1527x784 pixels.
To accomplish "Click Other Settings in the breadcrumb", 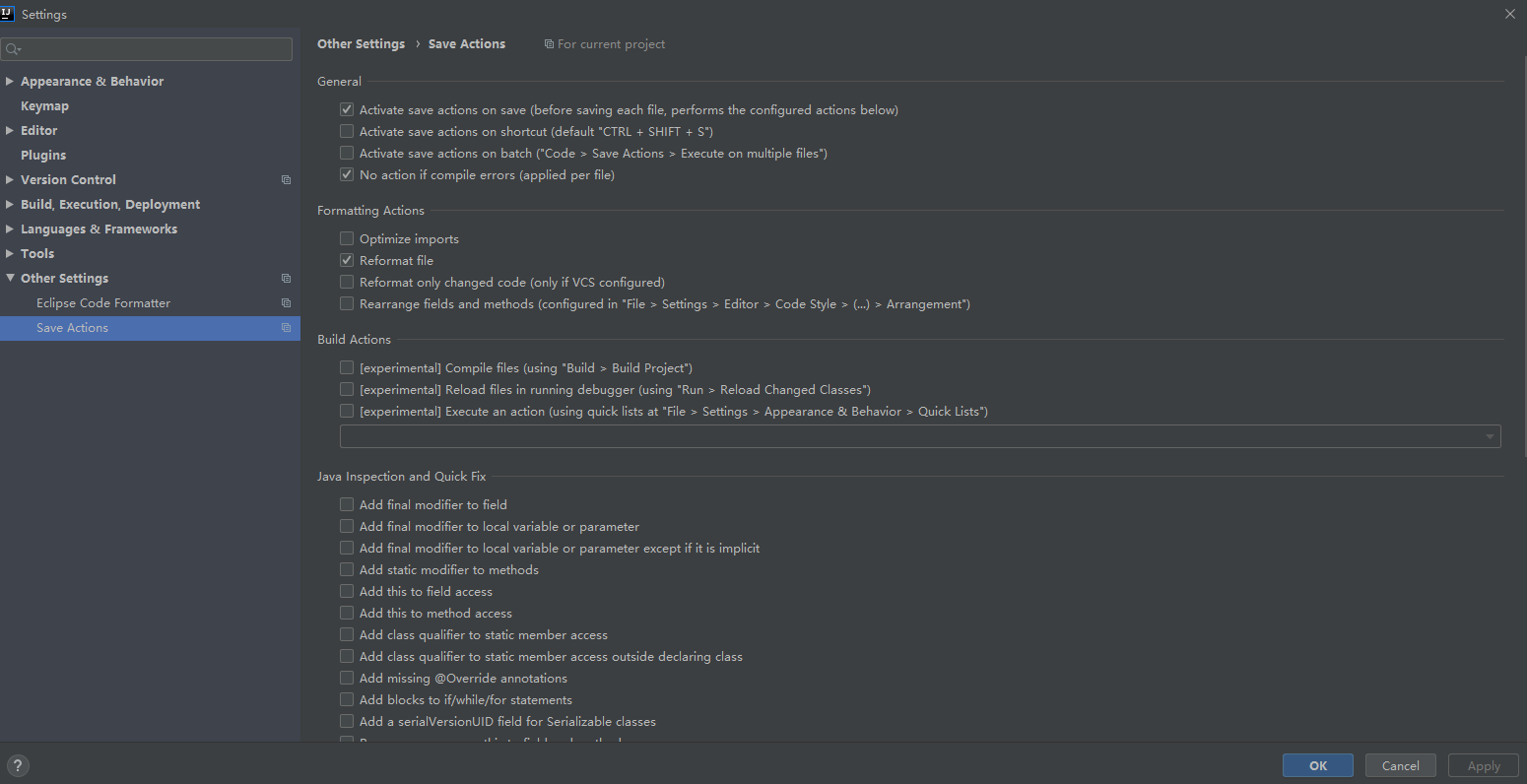I will pos(361,44).
